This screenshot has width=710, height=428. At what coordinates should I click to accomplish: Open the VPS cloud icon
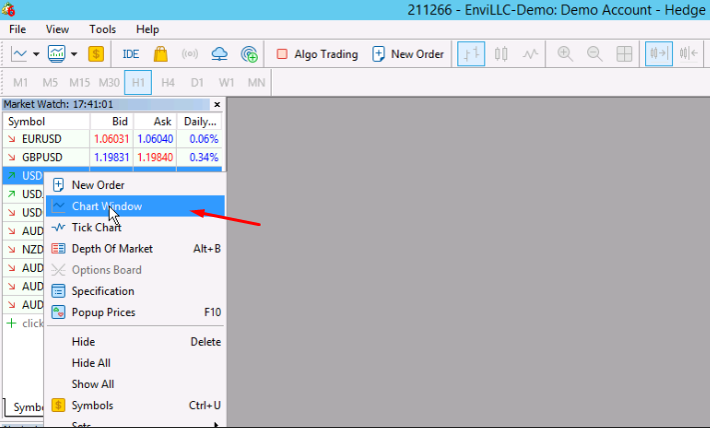click(219, 54)
